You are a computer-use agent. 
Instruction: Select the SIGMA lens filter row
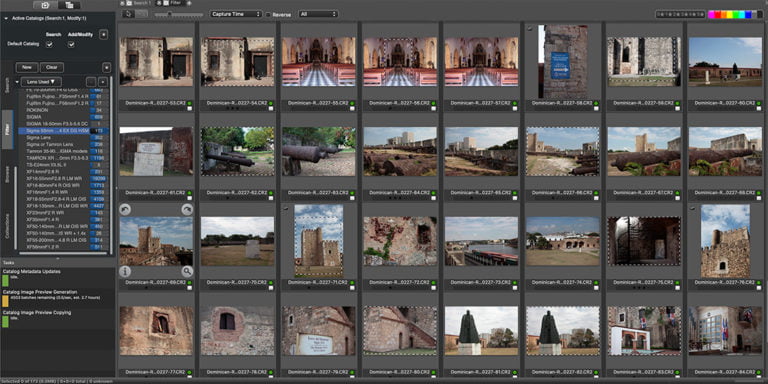click(64, 117)
